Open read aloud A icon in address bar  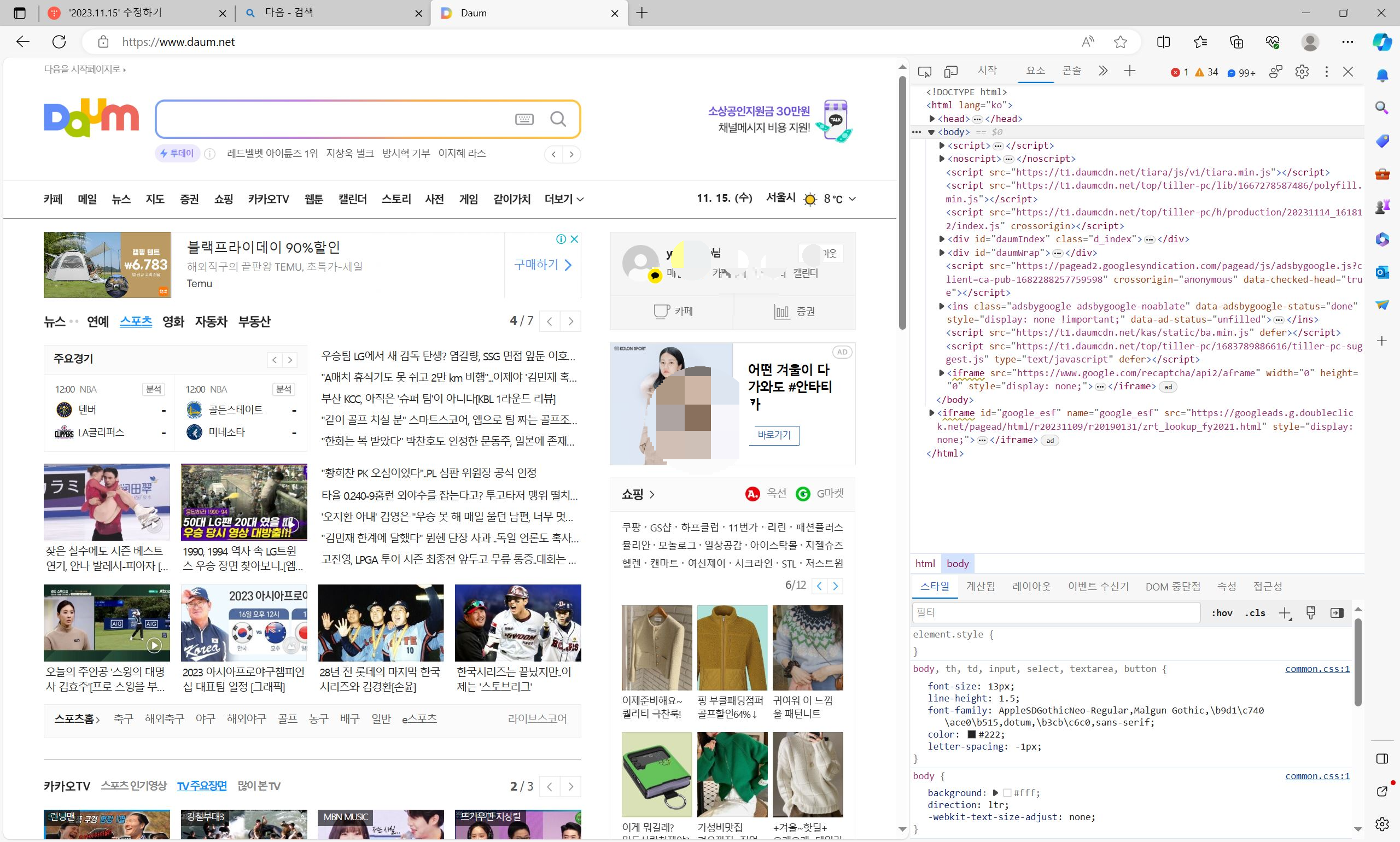click(1087, 42)
